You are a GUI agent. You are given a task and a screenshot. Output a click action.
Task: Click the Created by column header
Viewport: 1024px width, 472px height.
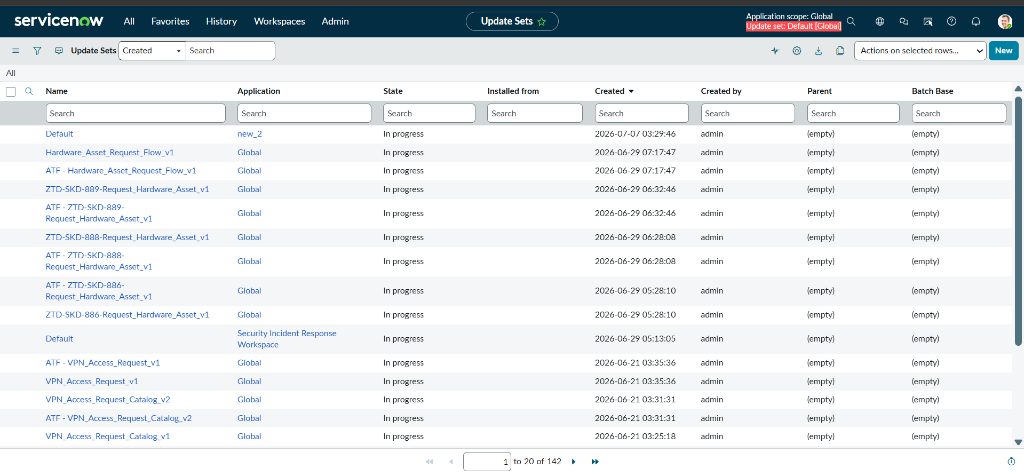click(x=721, y=91)
